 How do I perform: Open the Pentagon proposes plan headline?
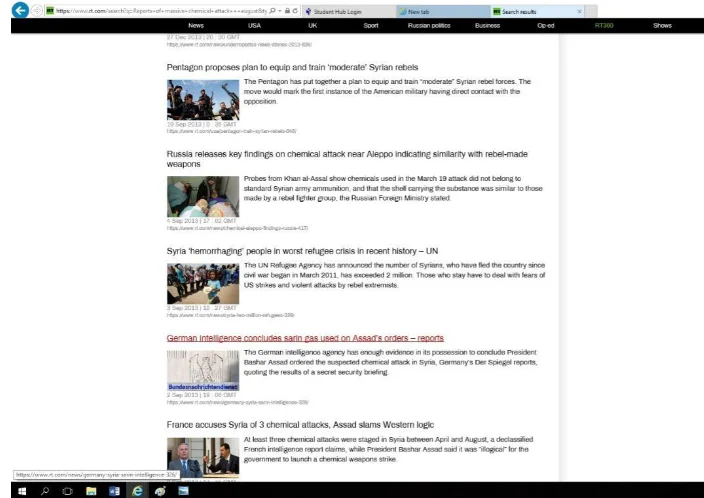tap(292, 67)
